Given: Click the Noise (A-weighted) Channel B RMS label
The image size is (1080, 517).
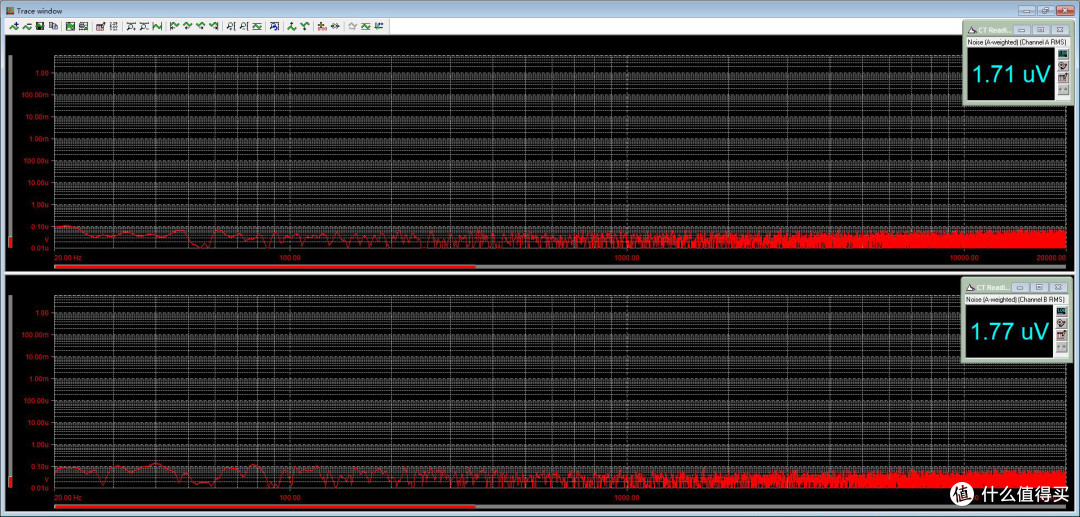Looking at the screenshot, I should tap(1017, 299).
